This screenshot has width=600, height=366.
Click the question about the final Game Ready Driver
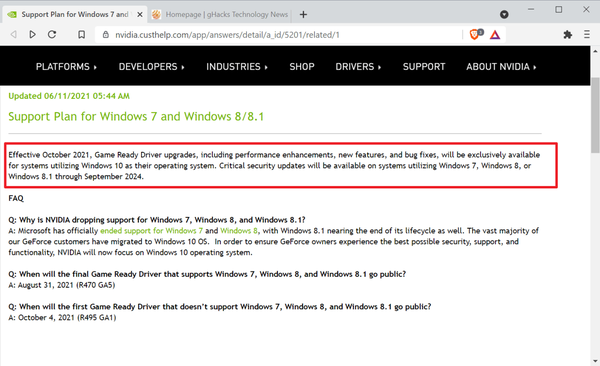[207, 274]
